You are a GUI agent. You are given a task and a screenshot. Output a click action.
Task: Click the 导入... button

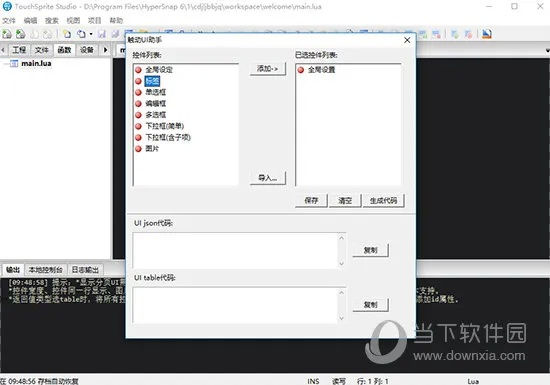tap(268, 178)
